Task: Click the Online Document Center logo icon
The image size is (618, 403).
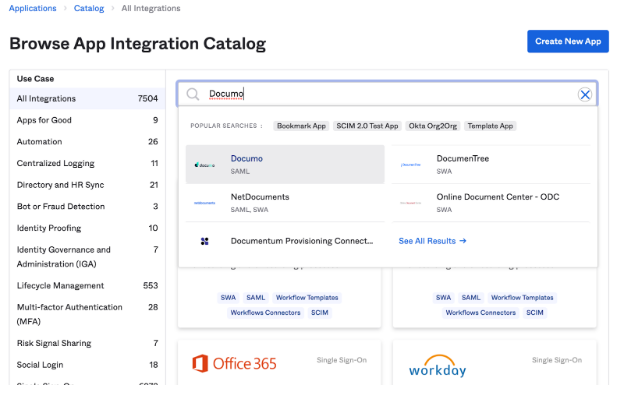Action: tap(411, 203)
